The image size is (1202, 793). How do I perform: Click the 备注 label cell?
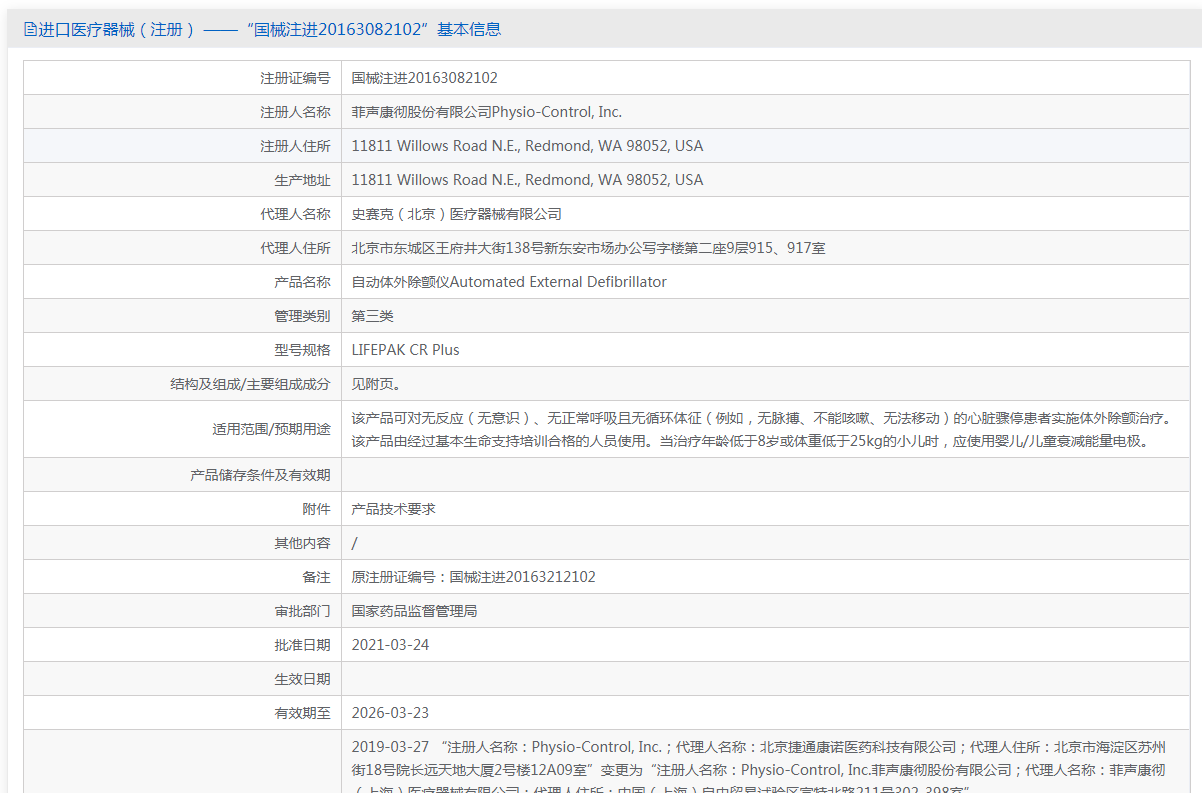(183, 577)
